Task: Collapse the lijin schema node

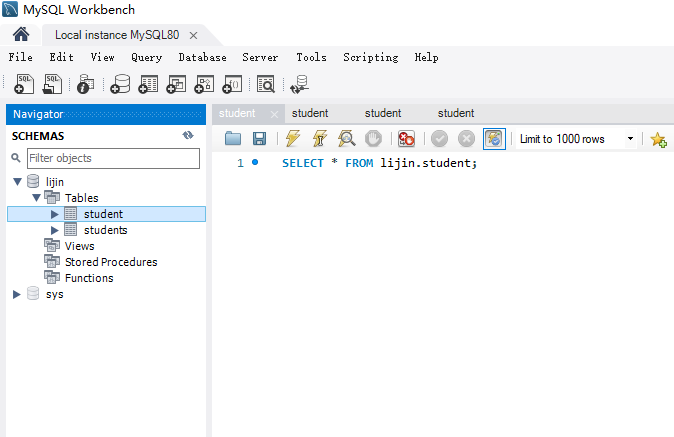Action: (x=17, y=182)
